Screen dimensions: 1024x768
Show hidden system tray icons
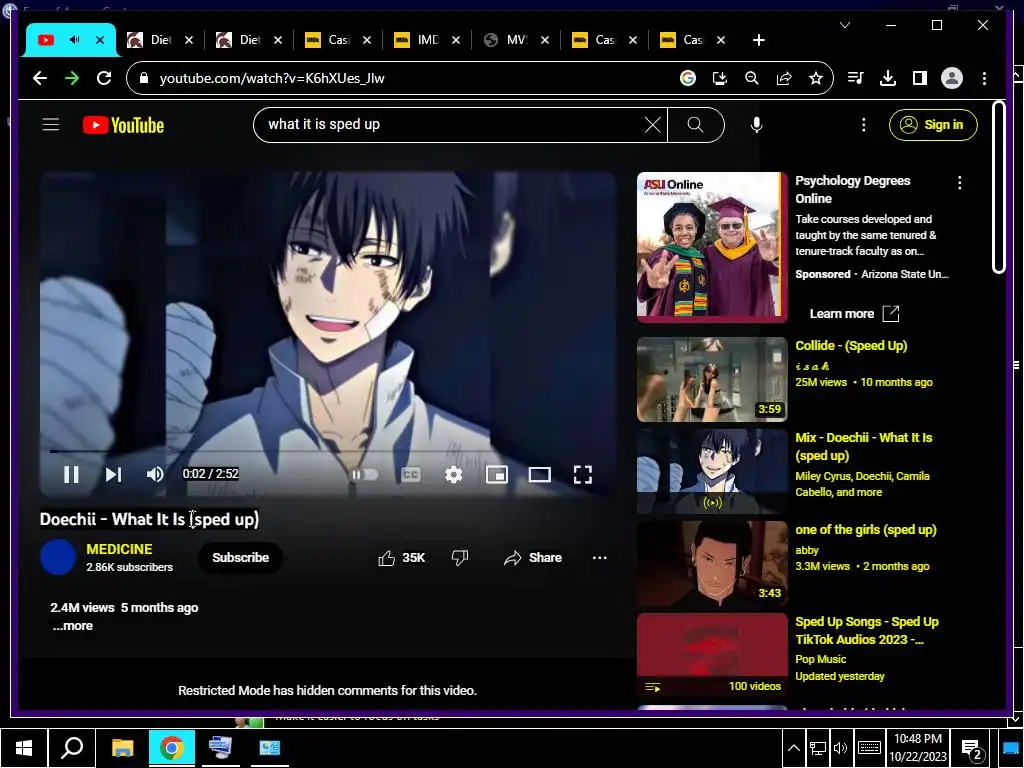793,748
